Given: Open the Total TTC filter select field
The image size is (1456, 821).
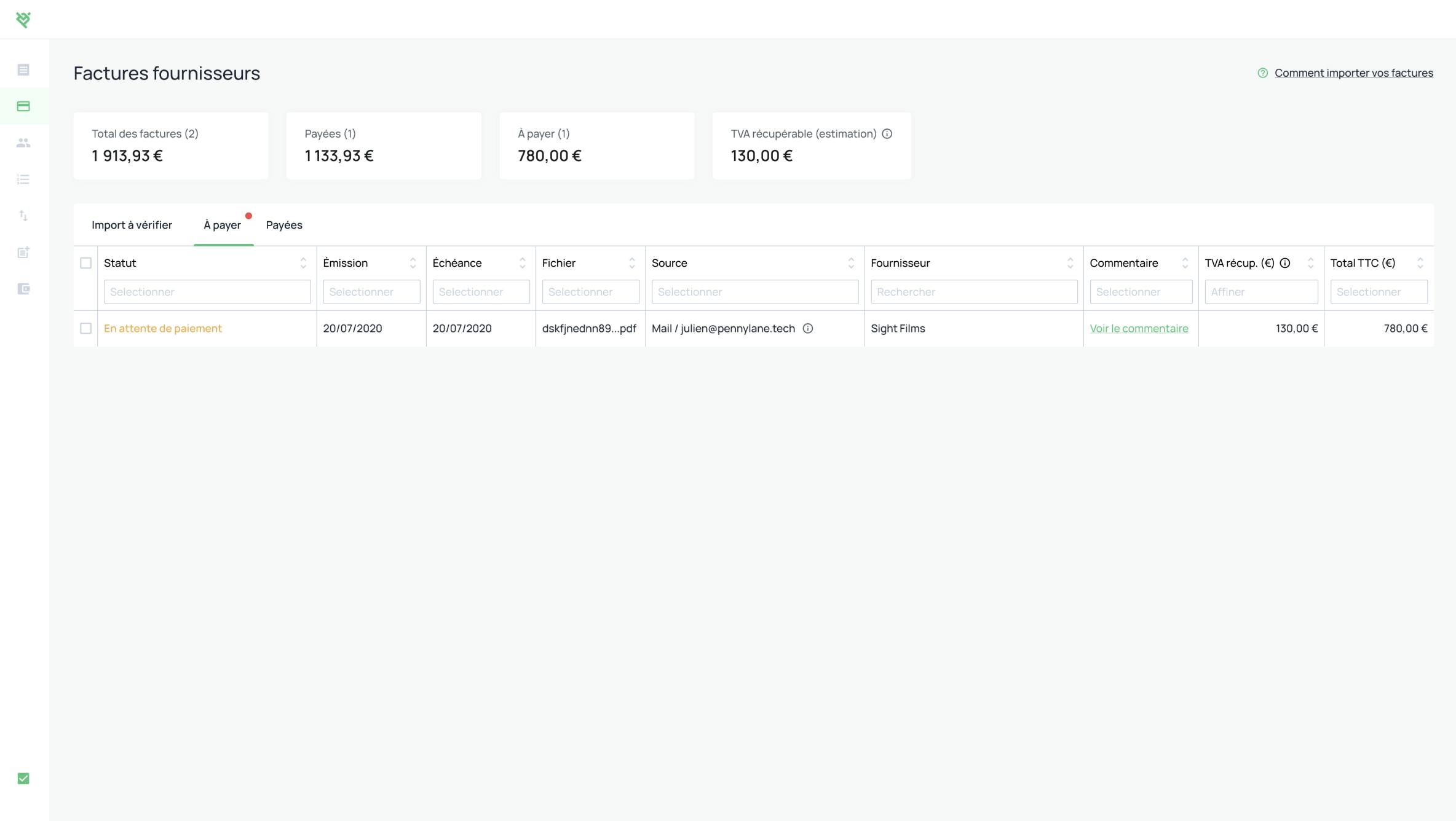Looking at the screenshot, I should click(1379, 292).
